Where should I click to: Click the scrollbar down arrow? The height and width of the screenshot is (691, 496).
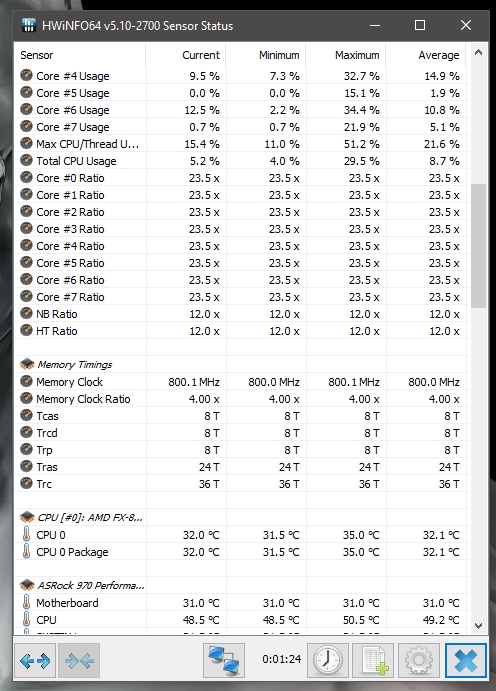(x=478, y=625)
